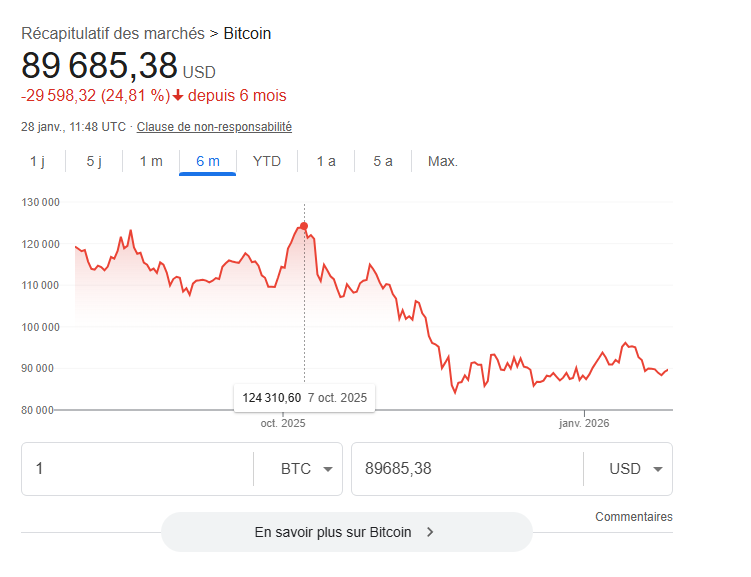This screenshot has width=751, height=577.
Task: Select the 5 a range tab
Action: [383, 161]
